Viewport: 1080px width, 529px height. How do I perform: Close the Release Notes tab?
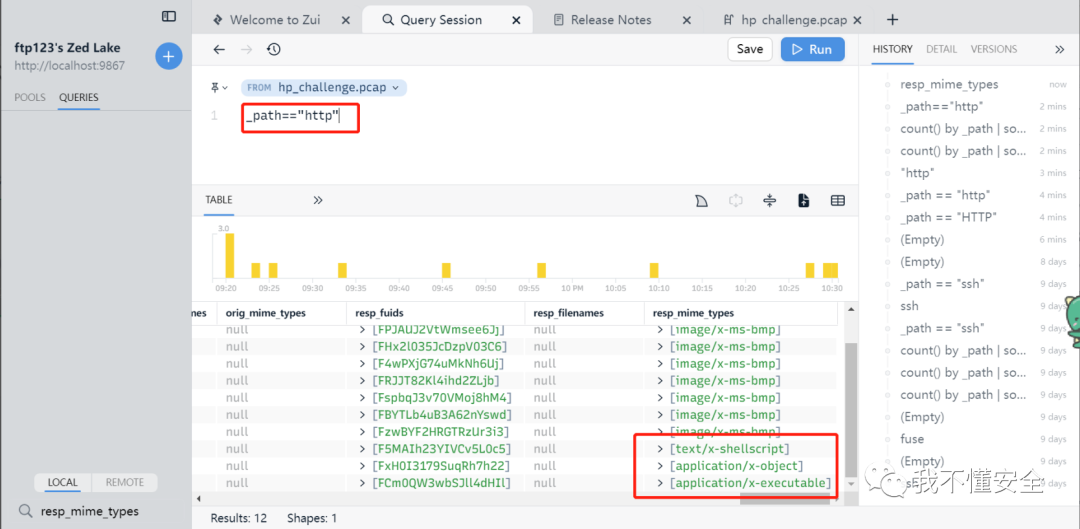tap(687, 20)
